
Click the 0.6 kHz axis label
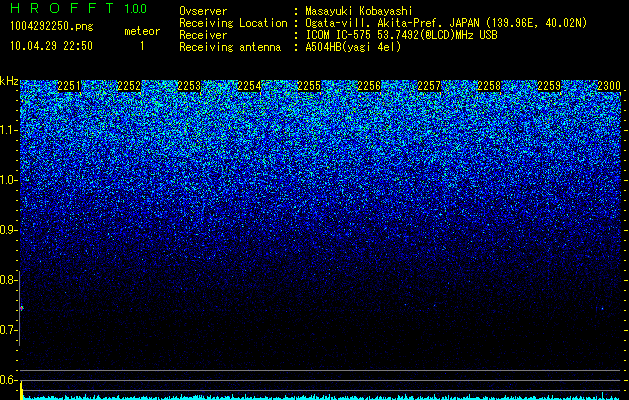click(x=9, y=380)
